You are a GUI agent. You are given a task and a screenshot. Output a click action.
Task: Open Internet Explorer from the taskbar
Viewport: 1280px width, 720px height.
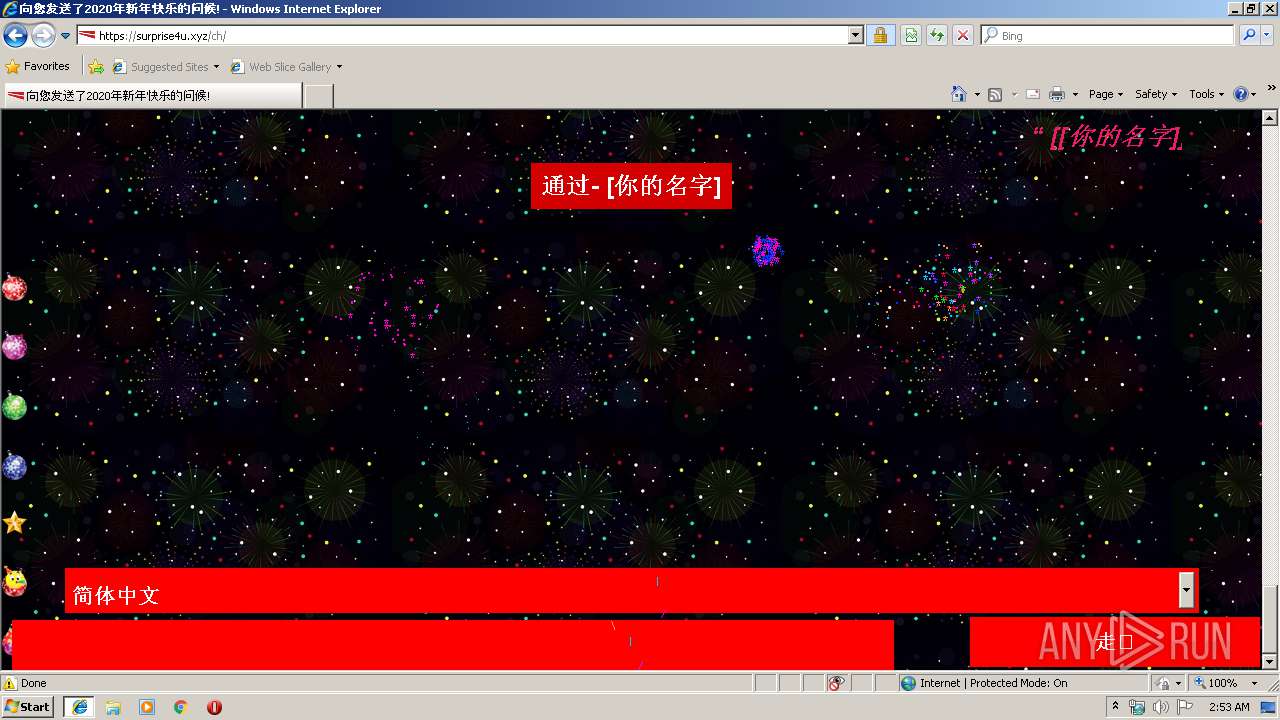pyautogui.click(x=79, y=707)
